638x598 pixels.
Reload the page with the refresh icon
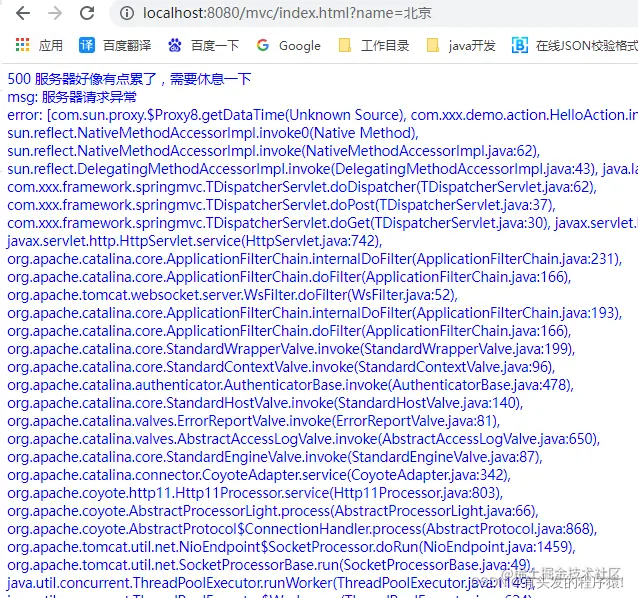pyautogui.click(x=87, y=13)
